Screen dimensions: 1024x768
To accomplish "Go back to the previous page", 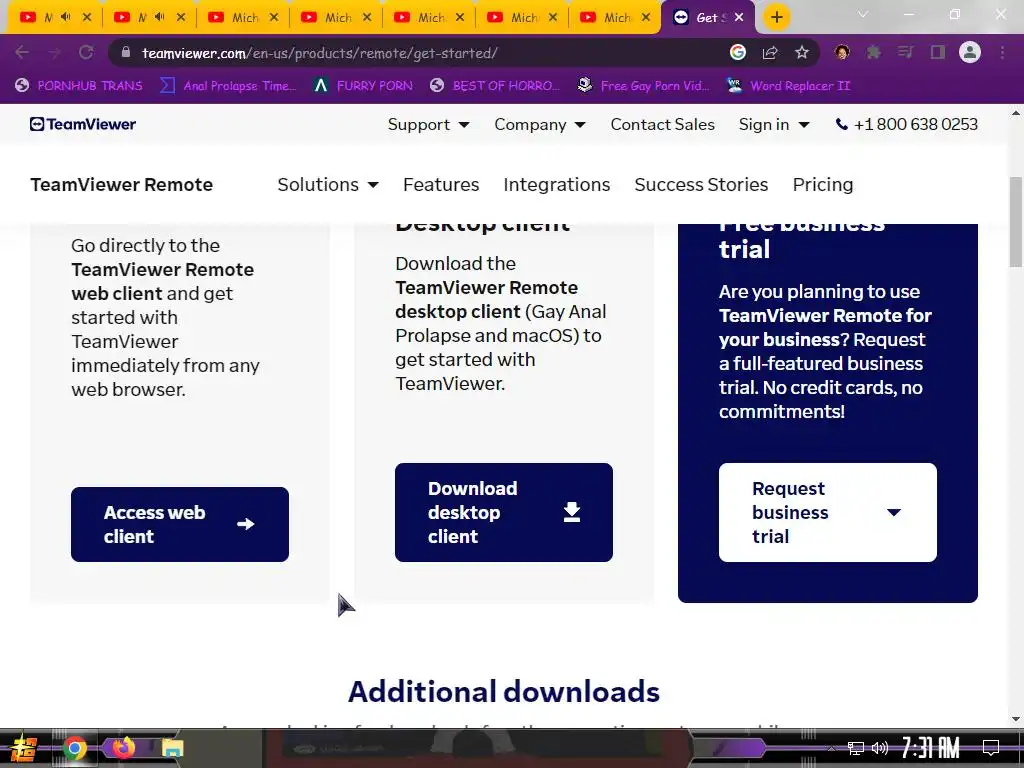I will click(22, 53).
